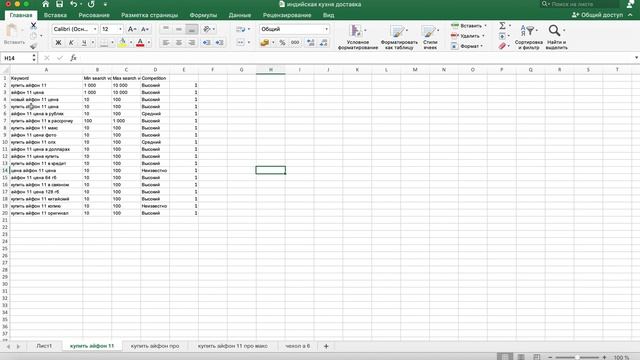Paste with the Вставить clipboard button
640x360 pixels.
(x=14, y=34)
